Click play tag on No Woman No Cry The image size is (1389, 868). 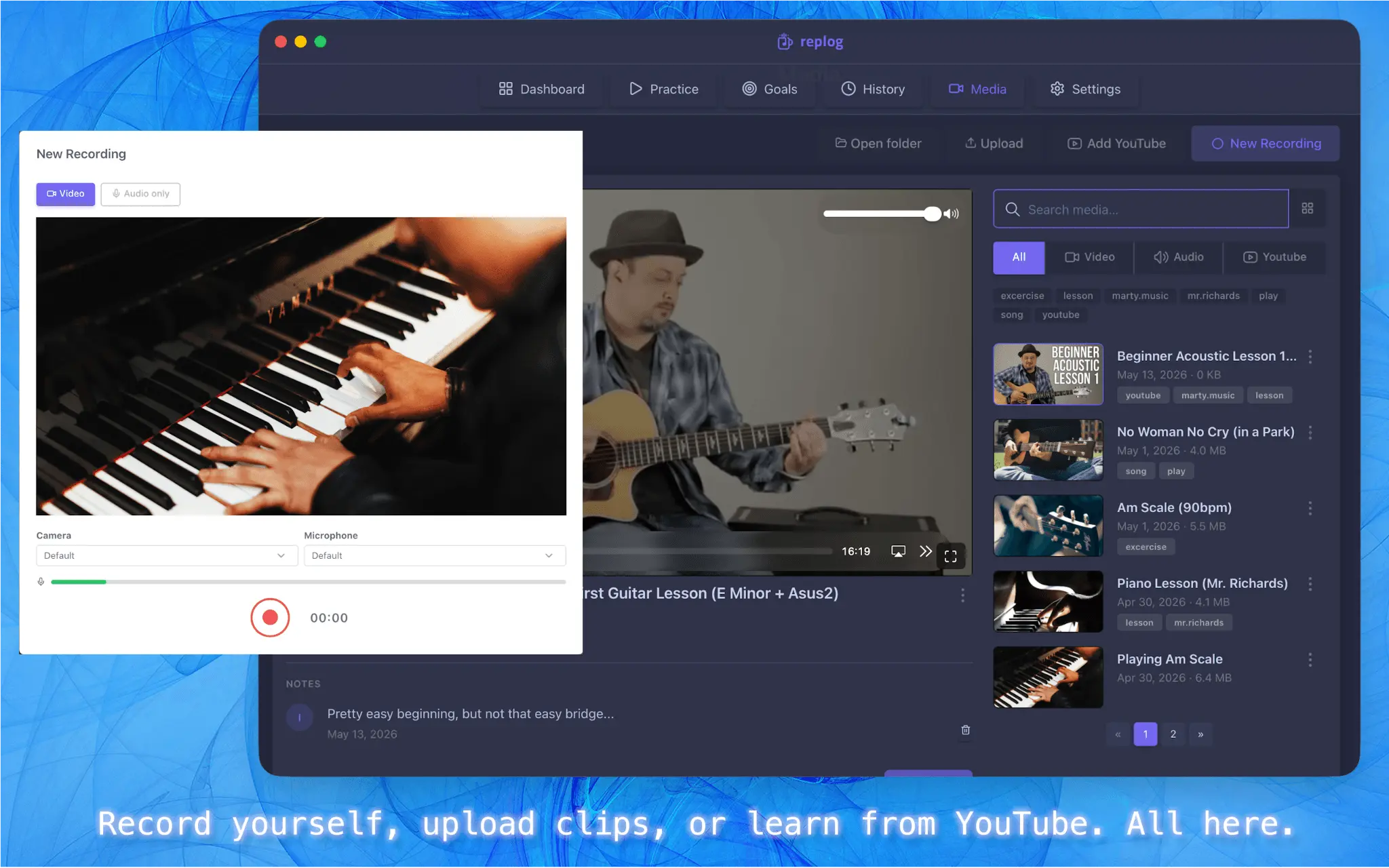click(x=1176, y=471)
